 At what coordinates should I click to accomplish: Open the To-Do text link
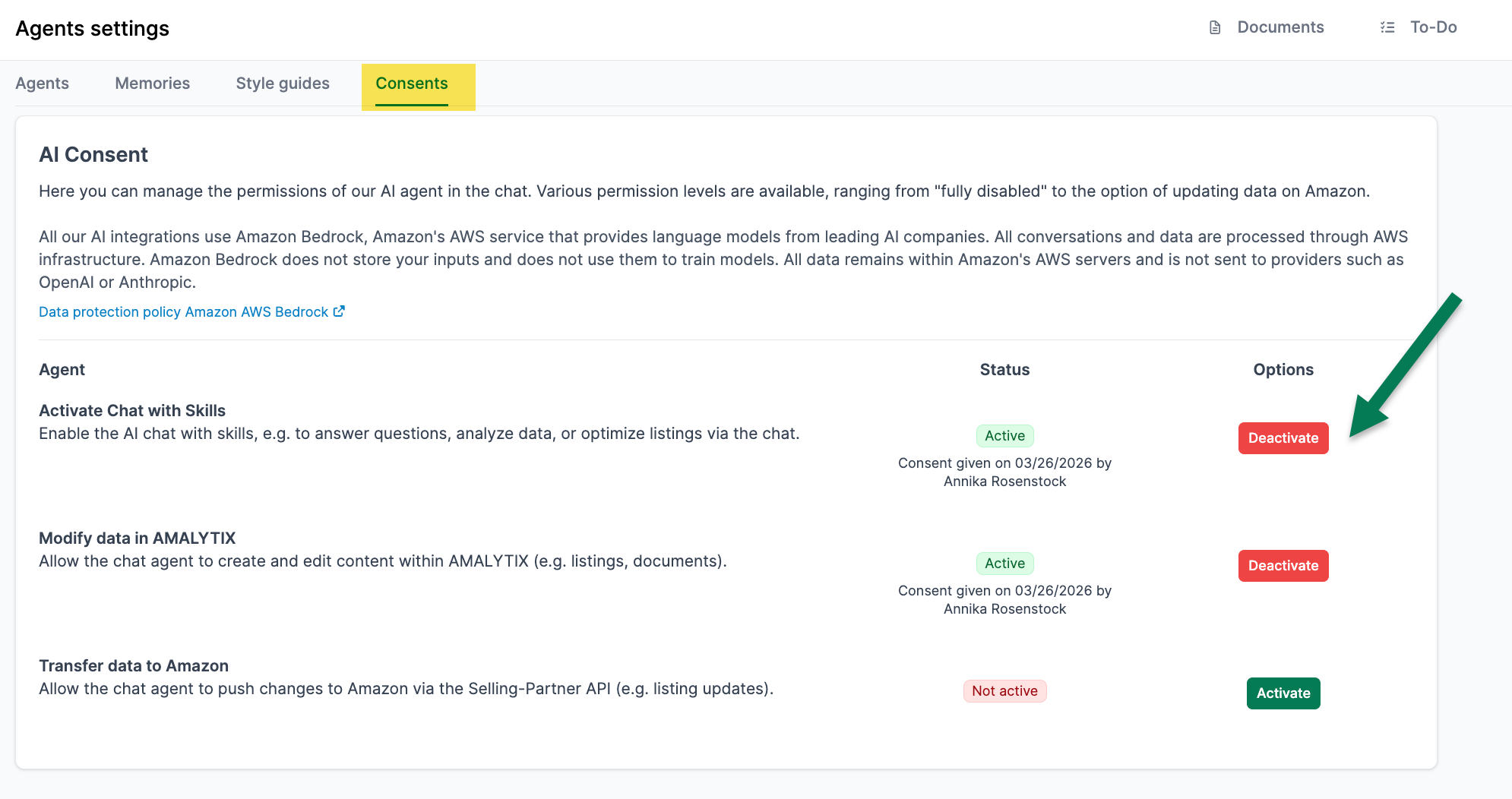(1433, 27)
